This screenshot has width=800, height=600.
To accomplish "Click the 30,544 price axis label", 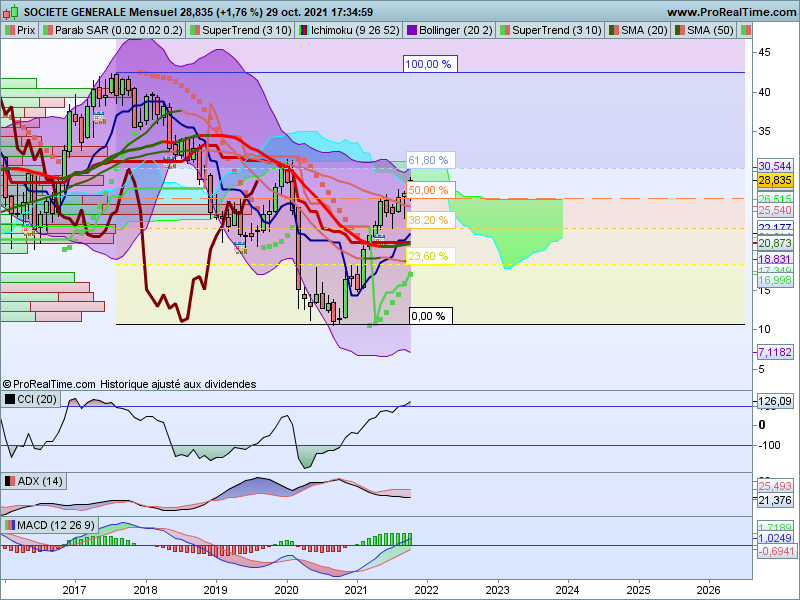I will tap(774, 166).
